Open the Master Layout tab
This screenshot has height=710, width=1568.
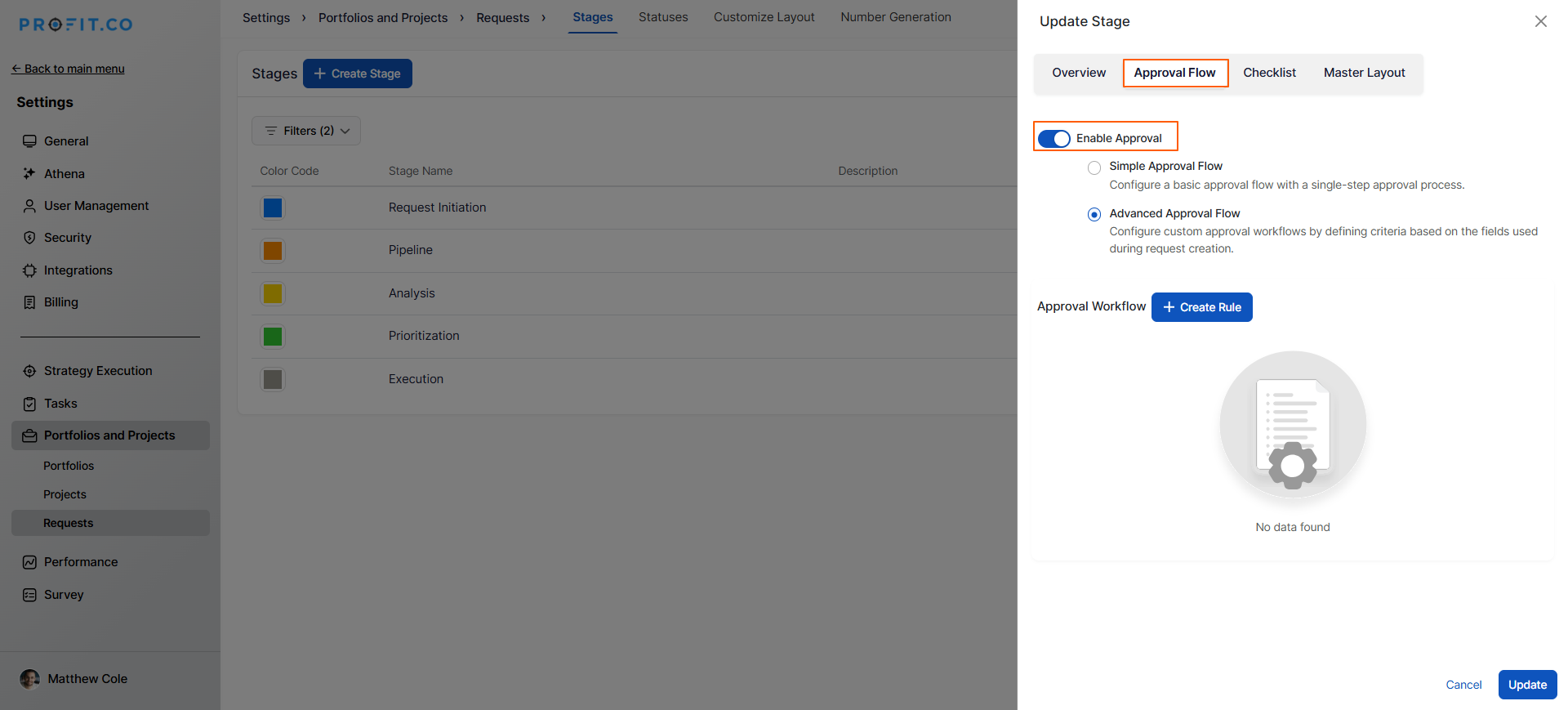point(1364,73)
